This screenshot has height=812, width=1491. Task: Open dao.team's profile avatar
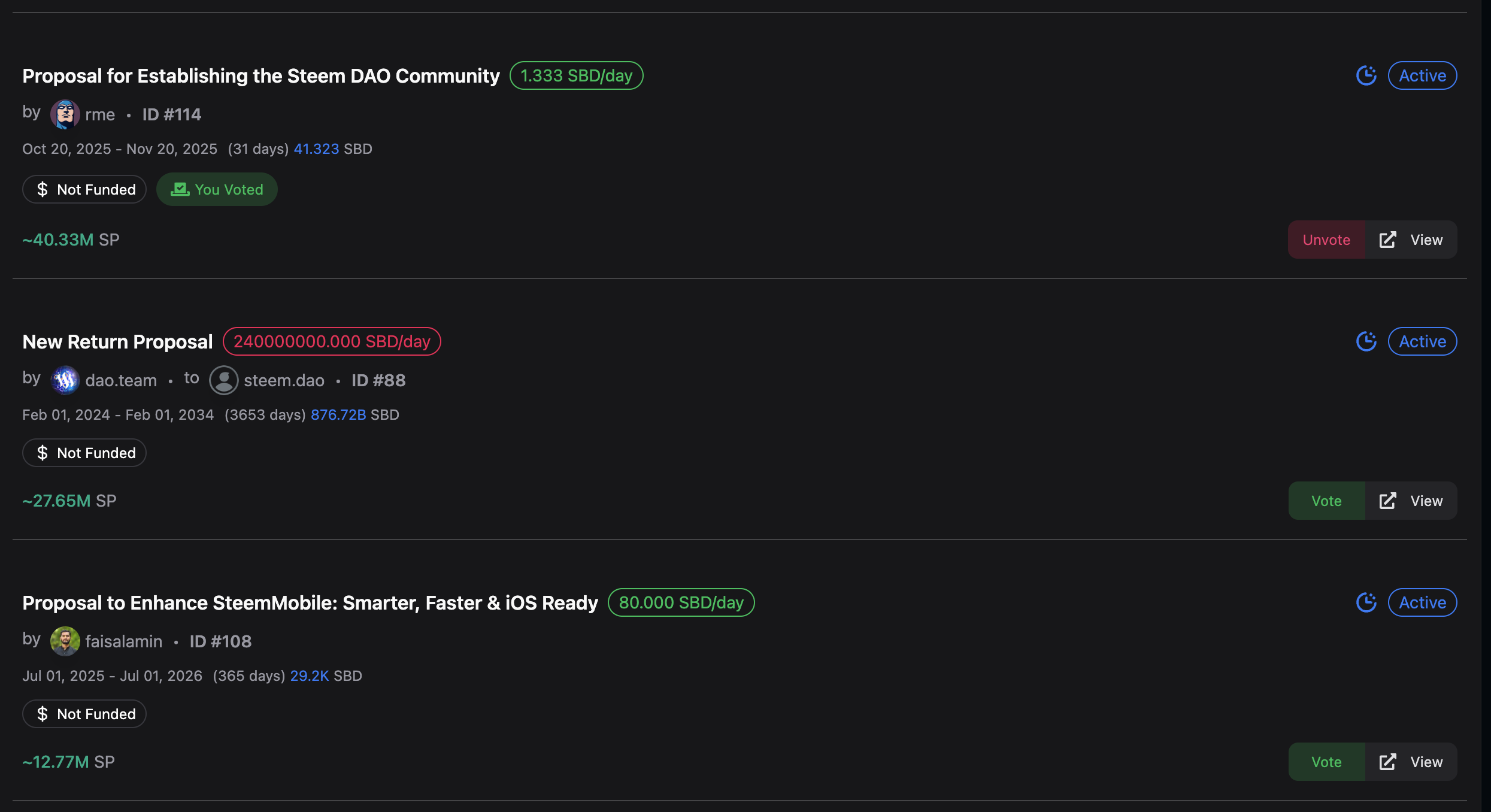click(65, 380)
